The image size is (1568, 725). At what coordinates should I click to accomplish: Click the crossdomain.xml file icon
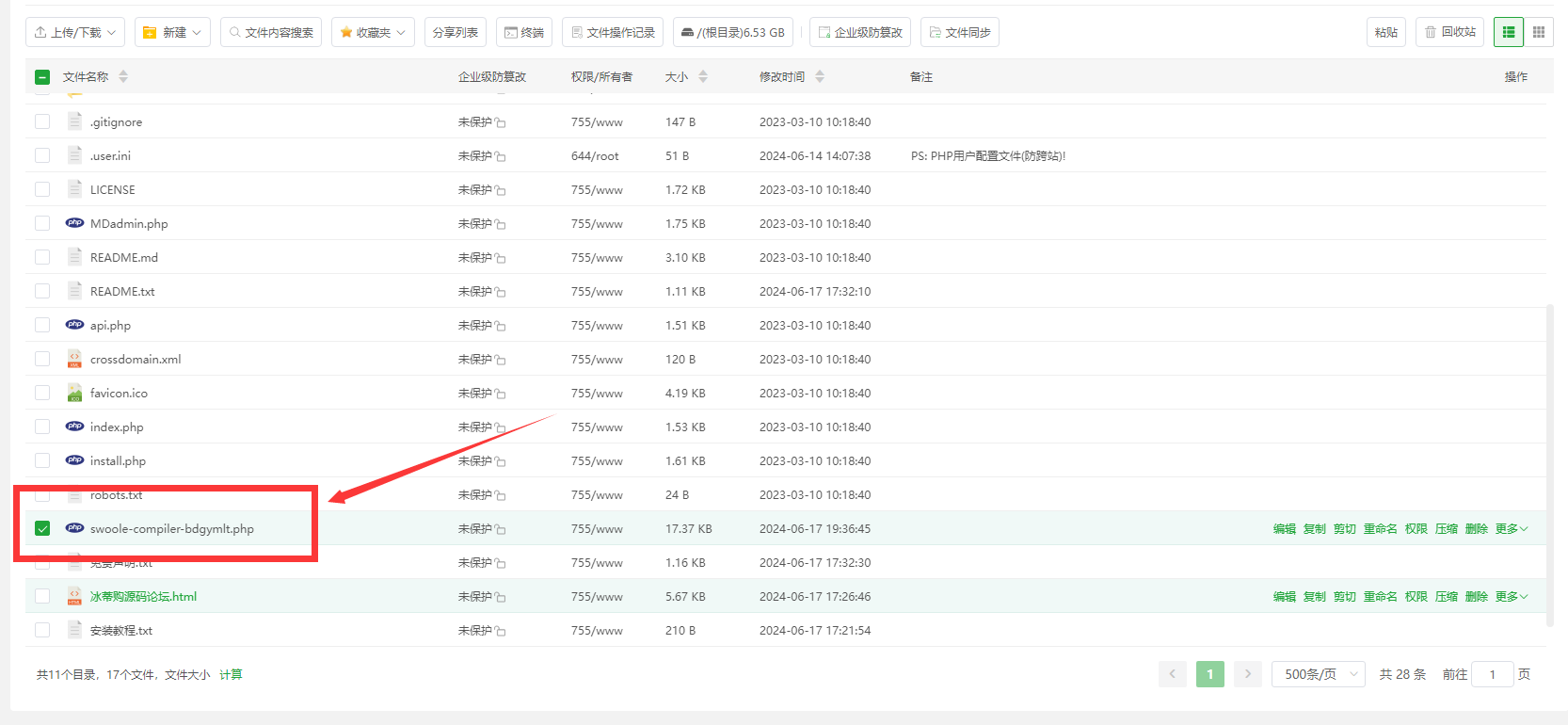[74, 359]
